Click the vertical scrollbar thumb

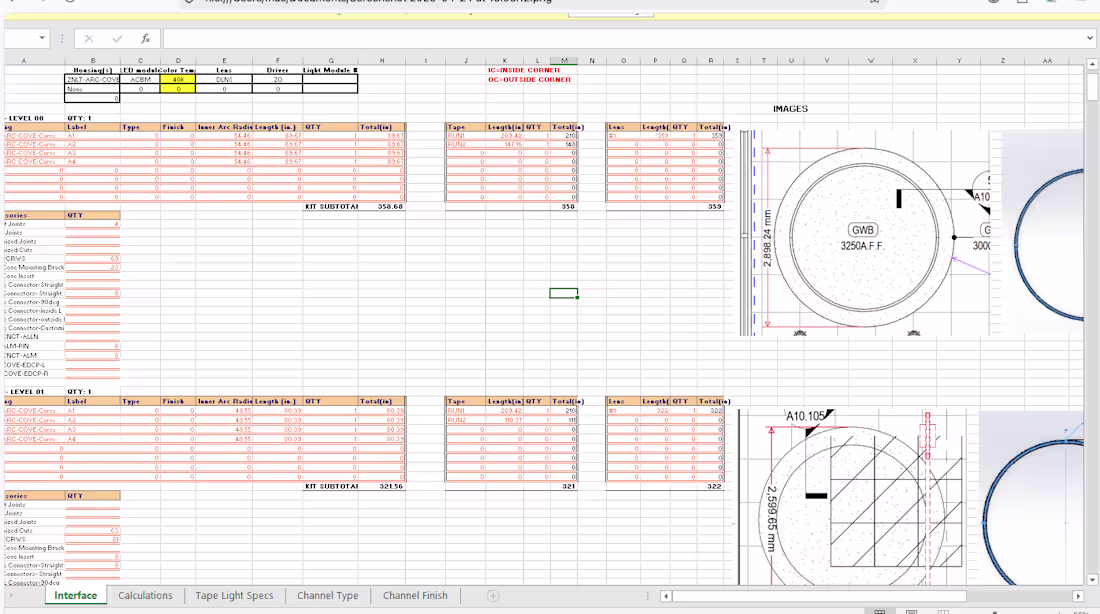[1092, 86]
